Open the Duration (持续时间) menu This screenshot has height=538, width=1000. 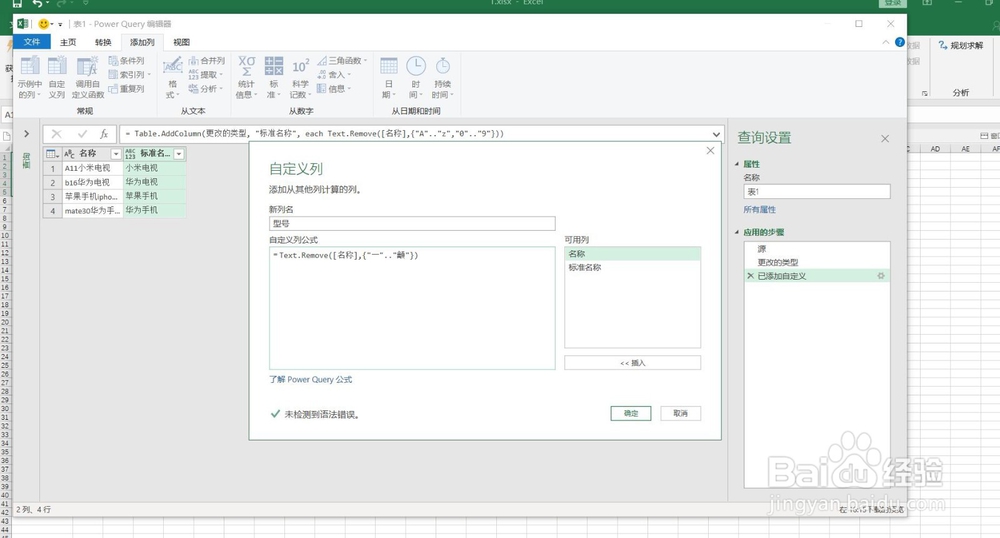point(442,77)
